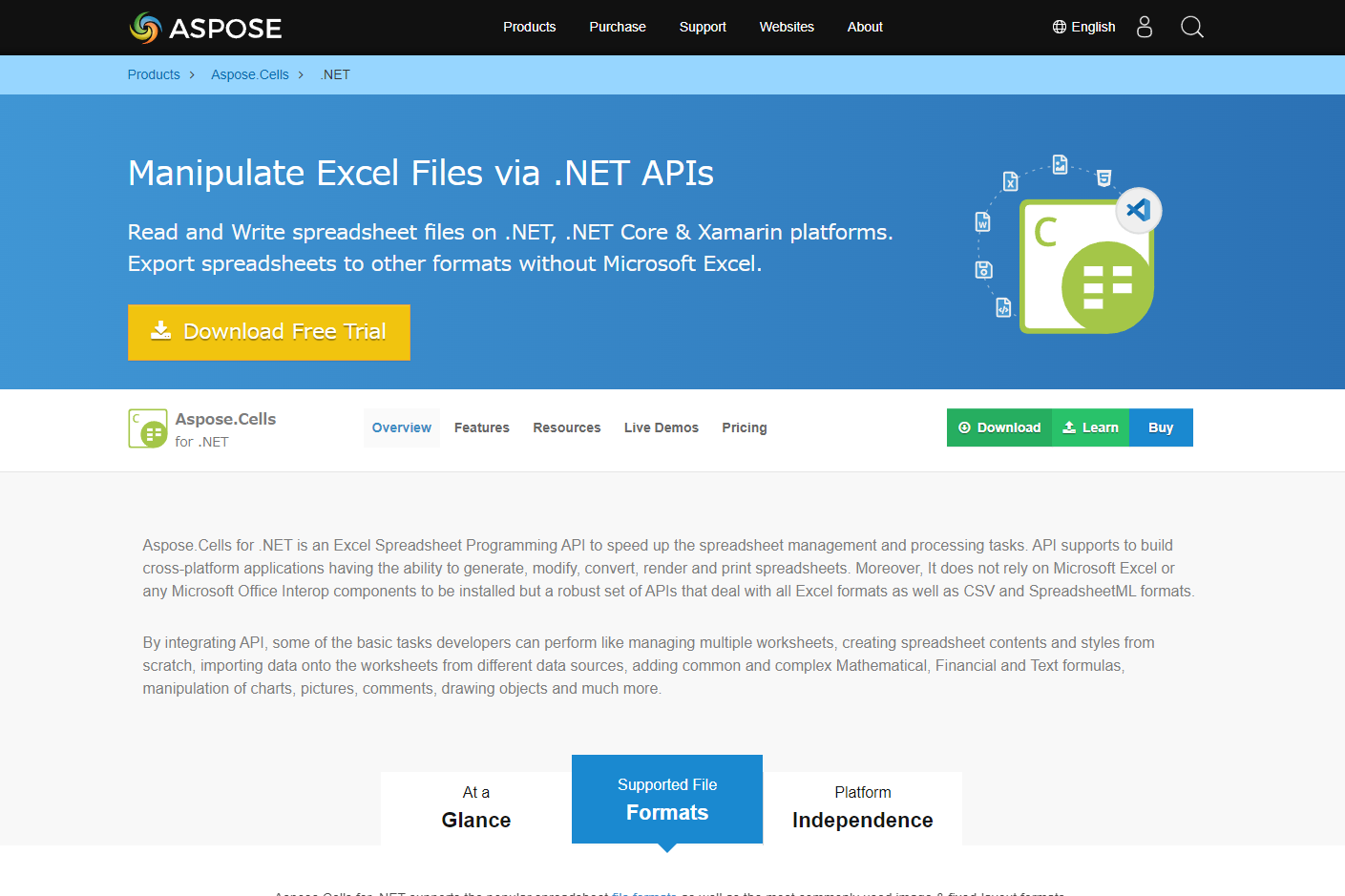1345x896 pixels.
Task: Click the blue Buy button
Action: 1161,427
